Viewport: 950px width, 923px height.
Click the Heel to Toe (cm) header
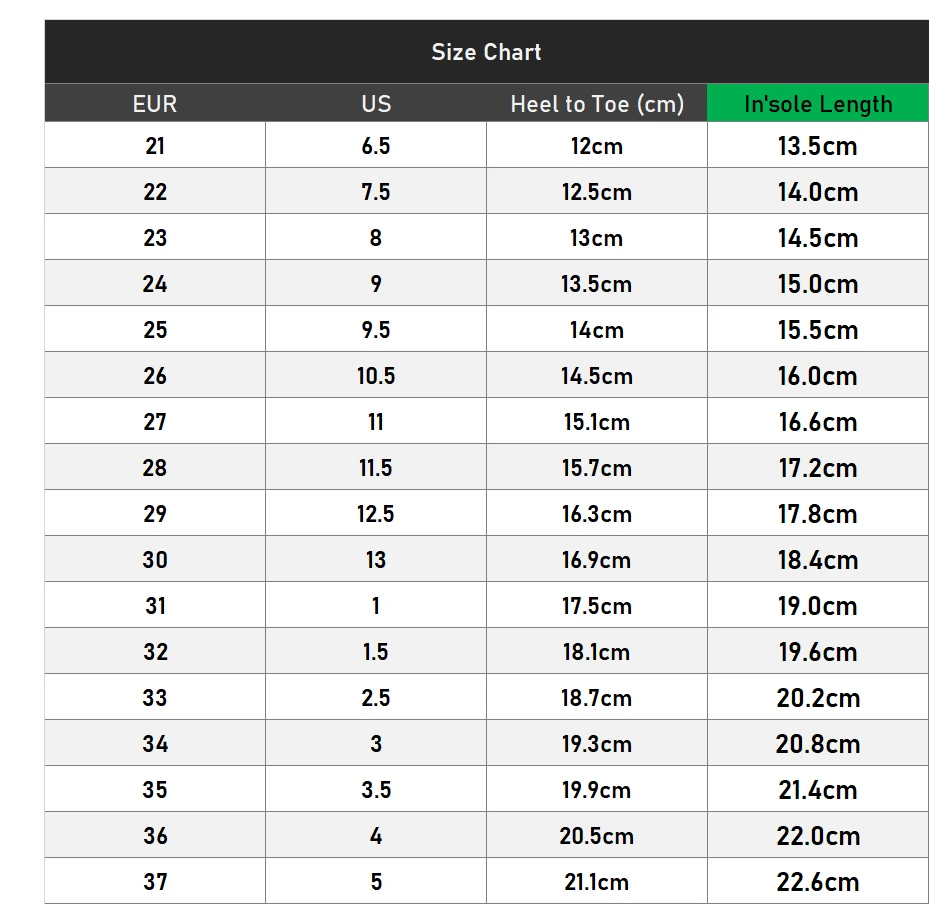[597, 103]
